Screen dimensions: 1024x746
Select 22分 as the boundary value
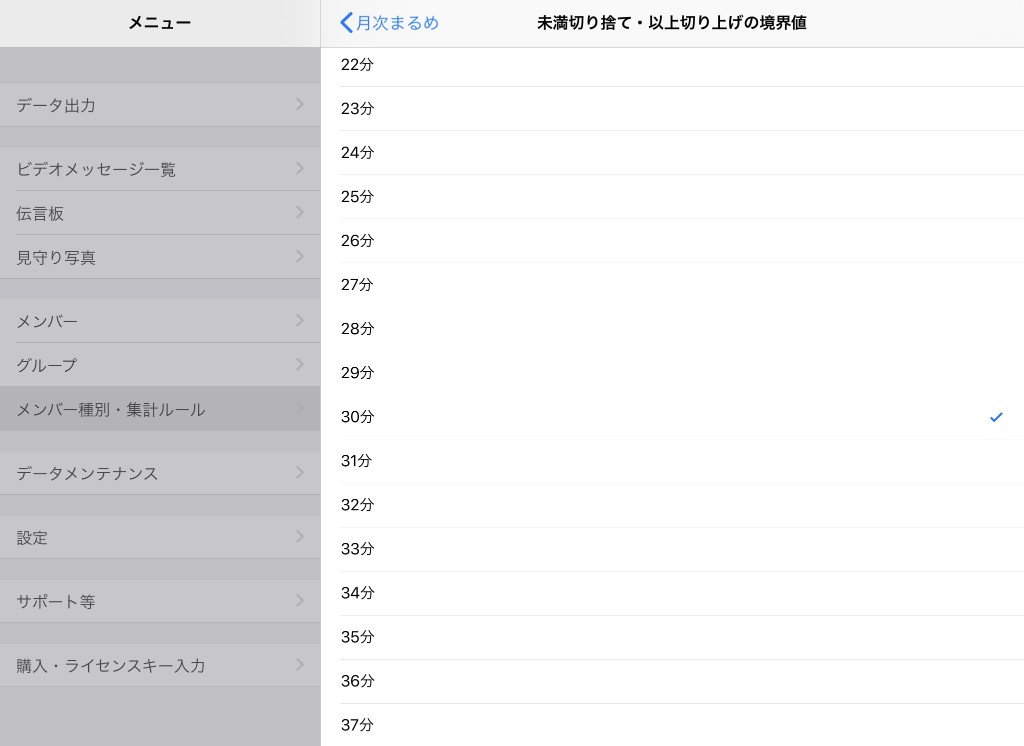tap(358, 65)
